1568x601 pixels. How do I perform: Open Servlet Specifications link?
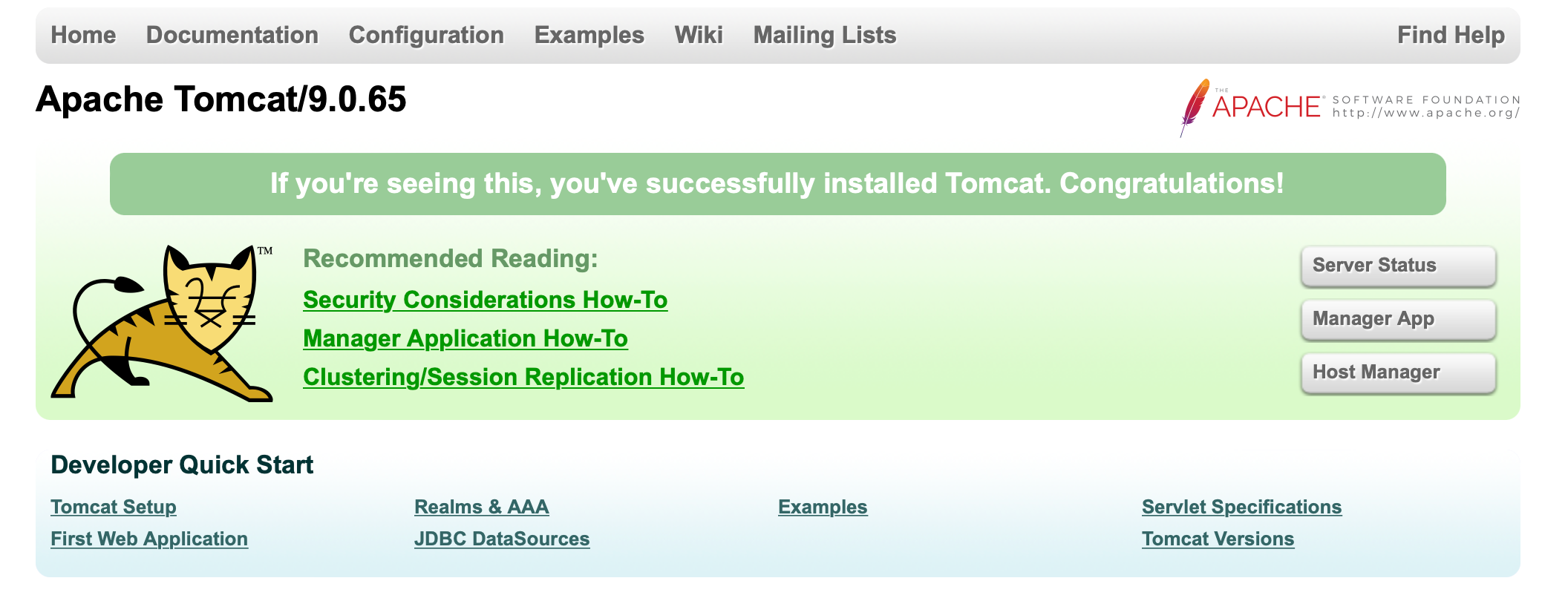pos(1242,507)
